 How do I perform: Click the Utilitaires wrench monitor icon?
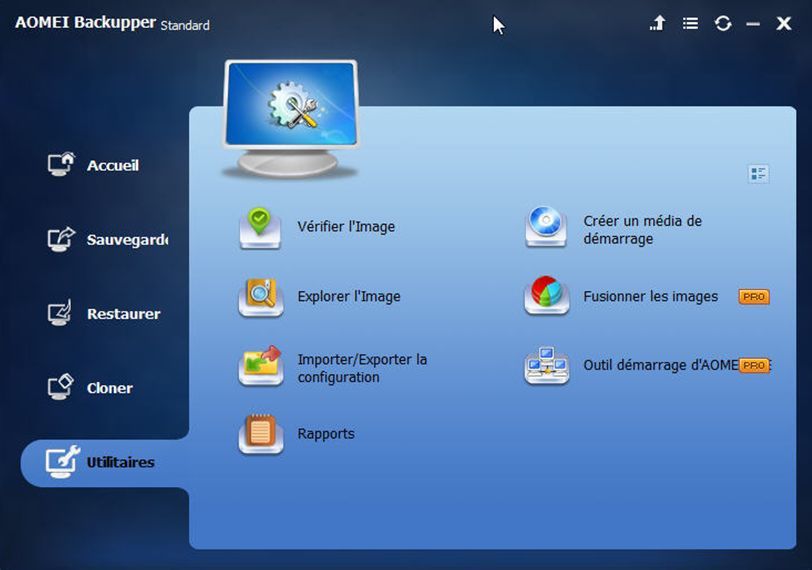point(63,461)
